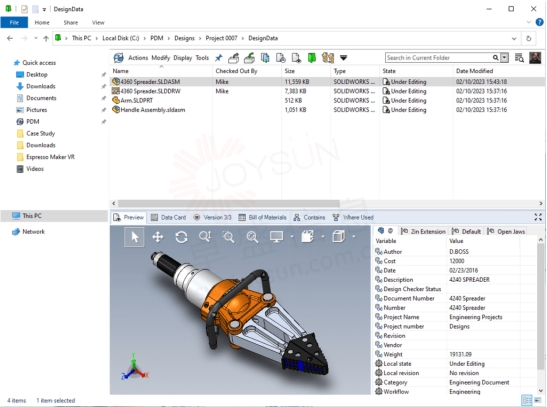547x407 pixels.
Task: Open Espresso Maker VR folder in sidebar
Action: 51,157
